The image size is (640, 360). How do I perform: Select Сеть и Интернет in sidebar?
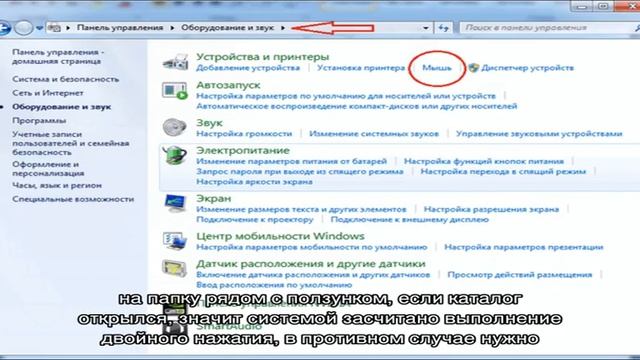click(48, 93)
